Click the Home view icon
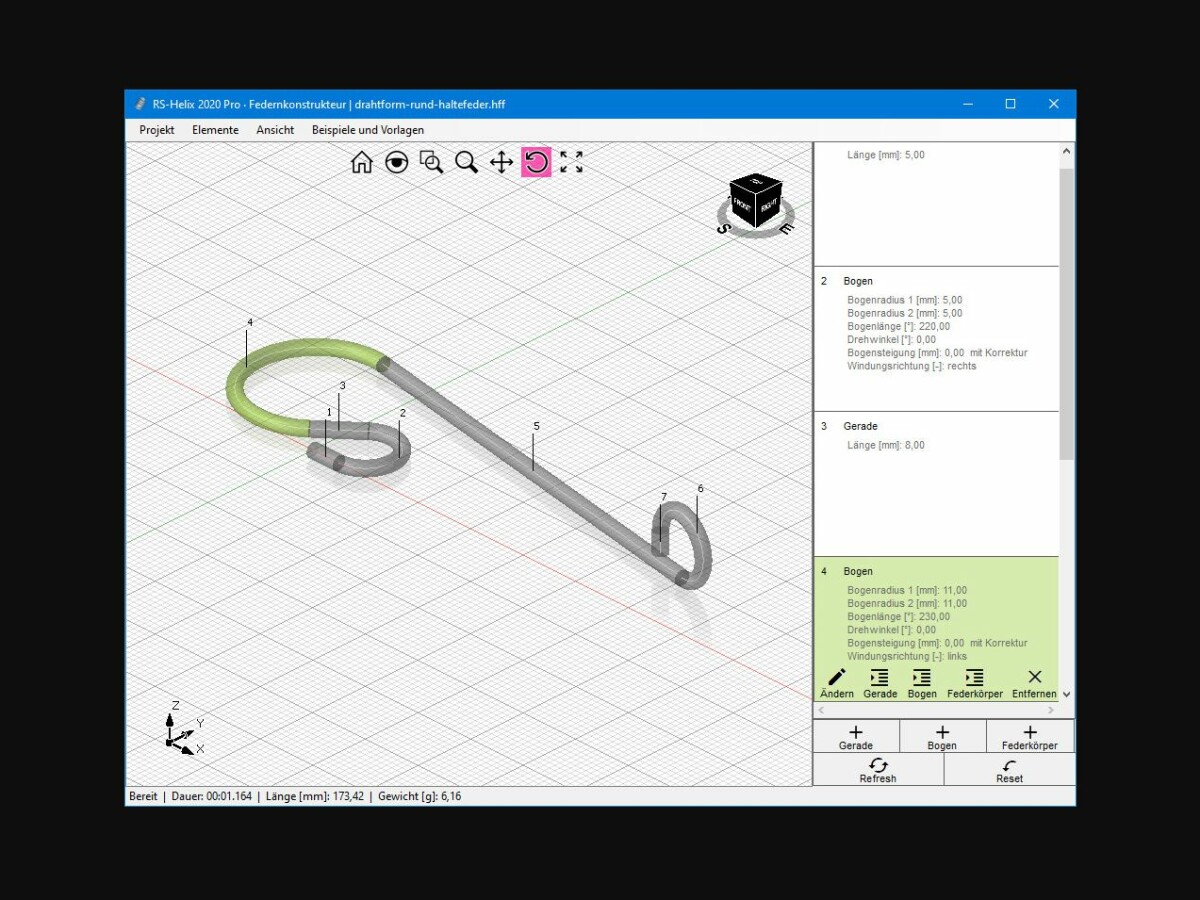Image resolution: width=1200 pixels, height=900 pixels. coord(362,162)
